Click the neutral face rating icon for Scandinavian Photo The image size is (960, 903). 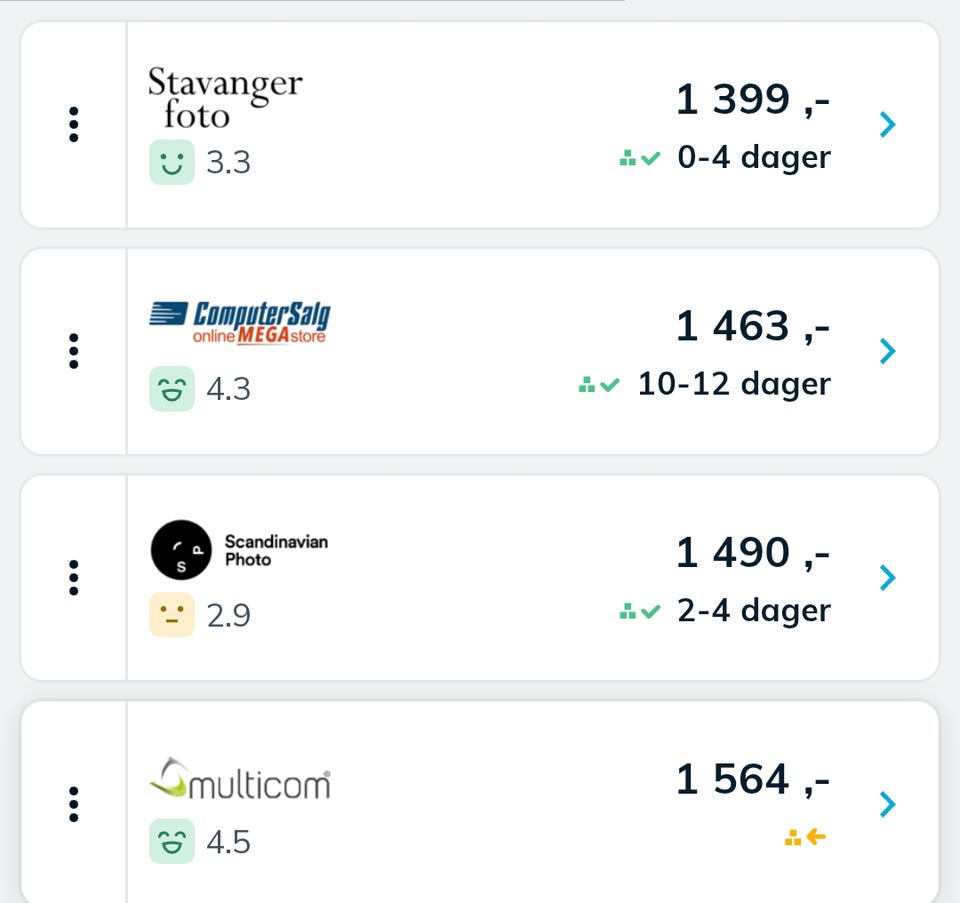click(172, 615)
